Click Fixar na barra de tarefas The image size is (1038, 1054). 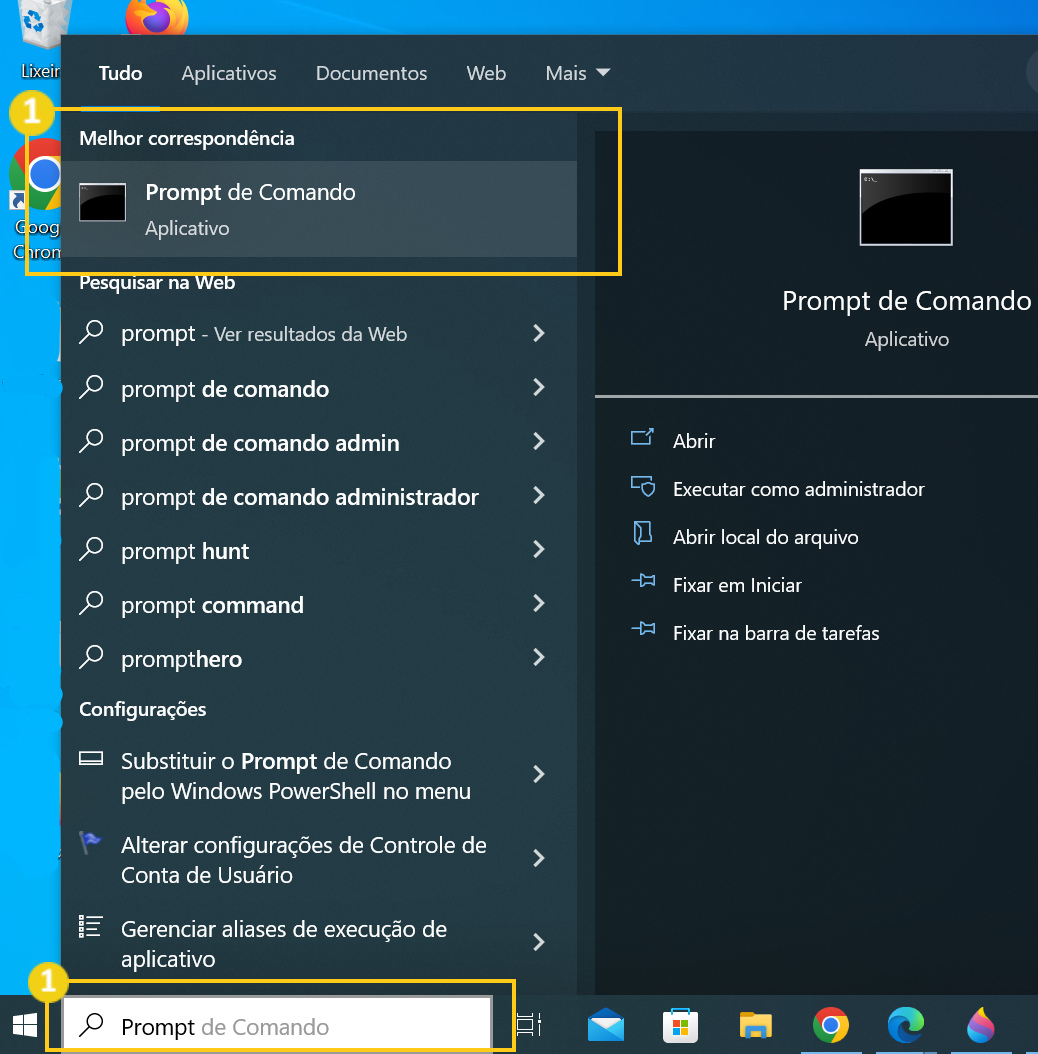[776, 633]
